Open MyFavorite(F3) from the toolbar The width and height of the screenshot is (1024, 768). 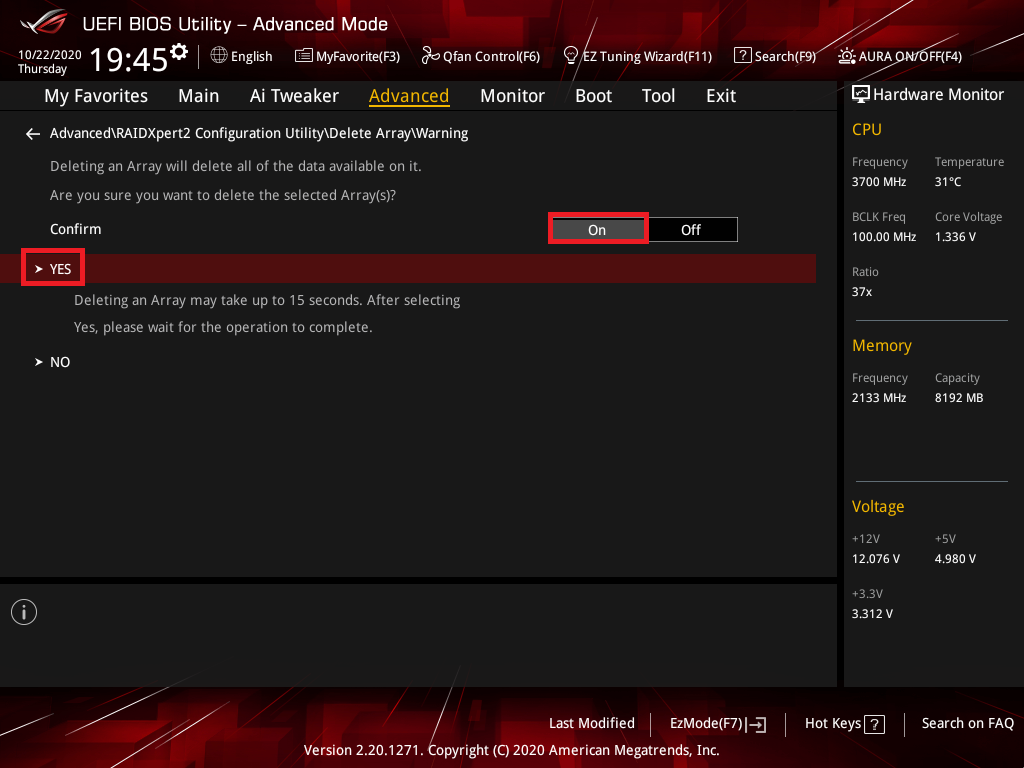coord(304,56)
